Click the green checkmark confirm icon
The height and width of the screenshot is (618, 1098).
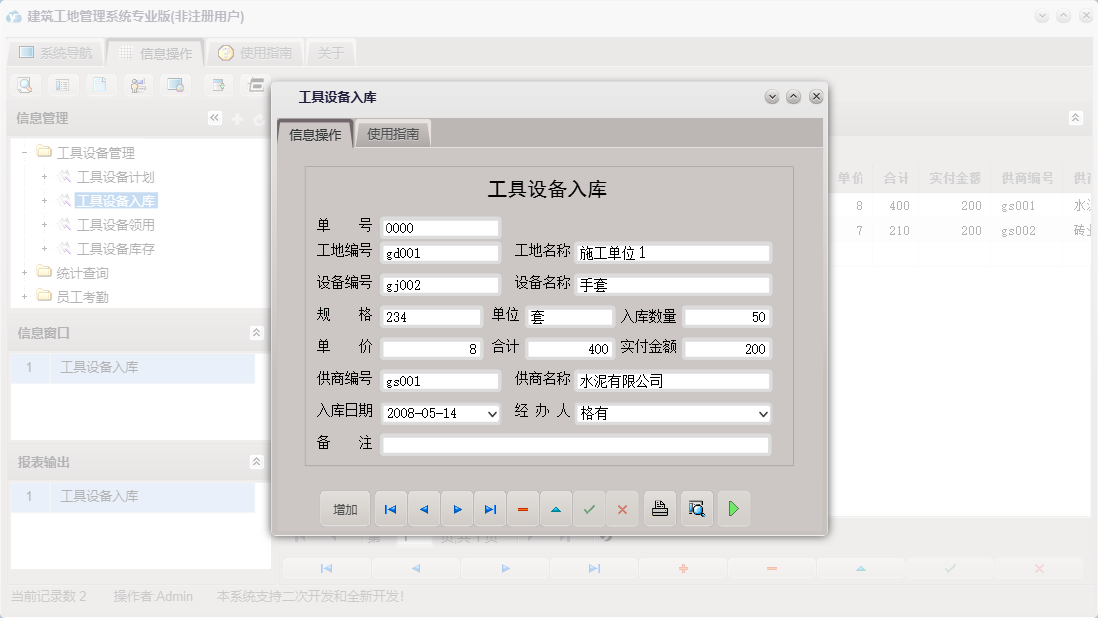coord(589,509)
